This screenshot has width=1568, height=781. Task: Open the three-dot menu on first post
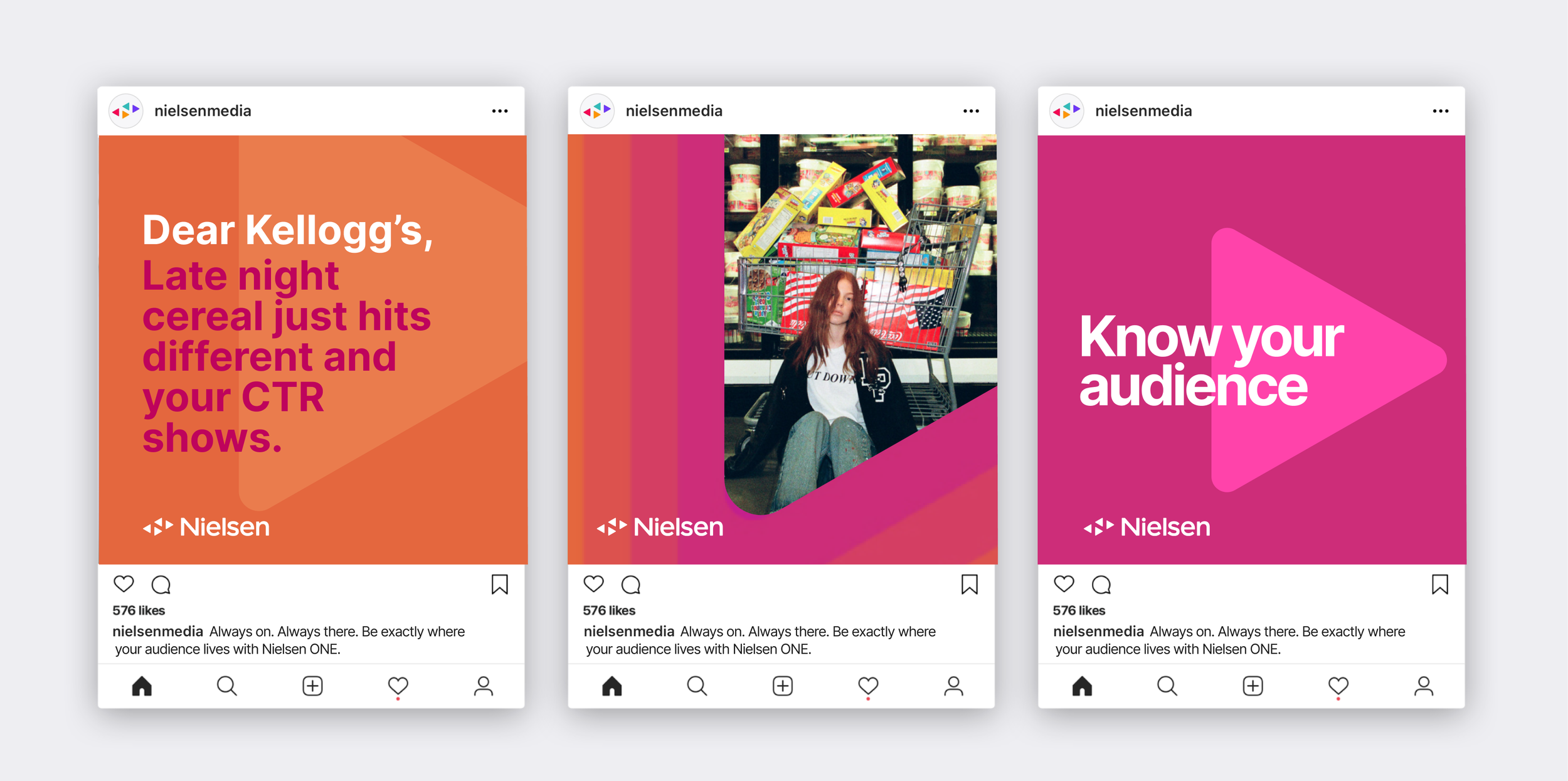(499, 111)
